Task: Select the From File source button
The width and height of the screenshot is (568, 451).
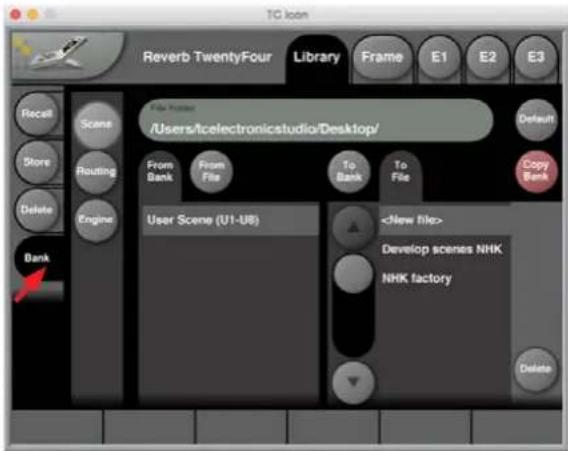Action: point(211,171)
